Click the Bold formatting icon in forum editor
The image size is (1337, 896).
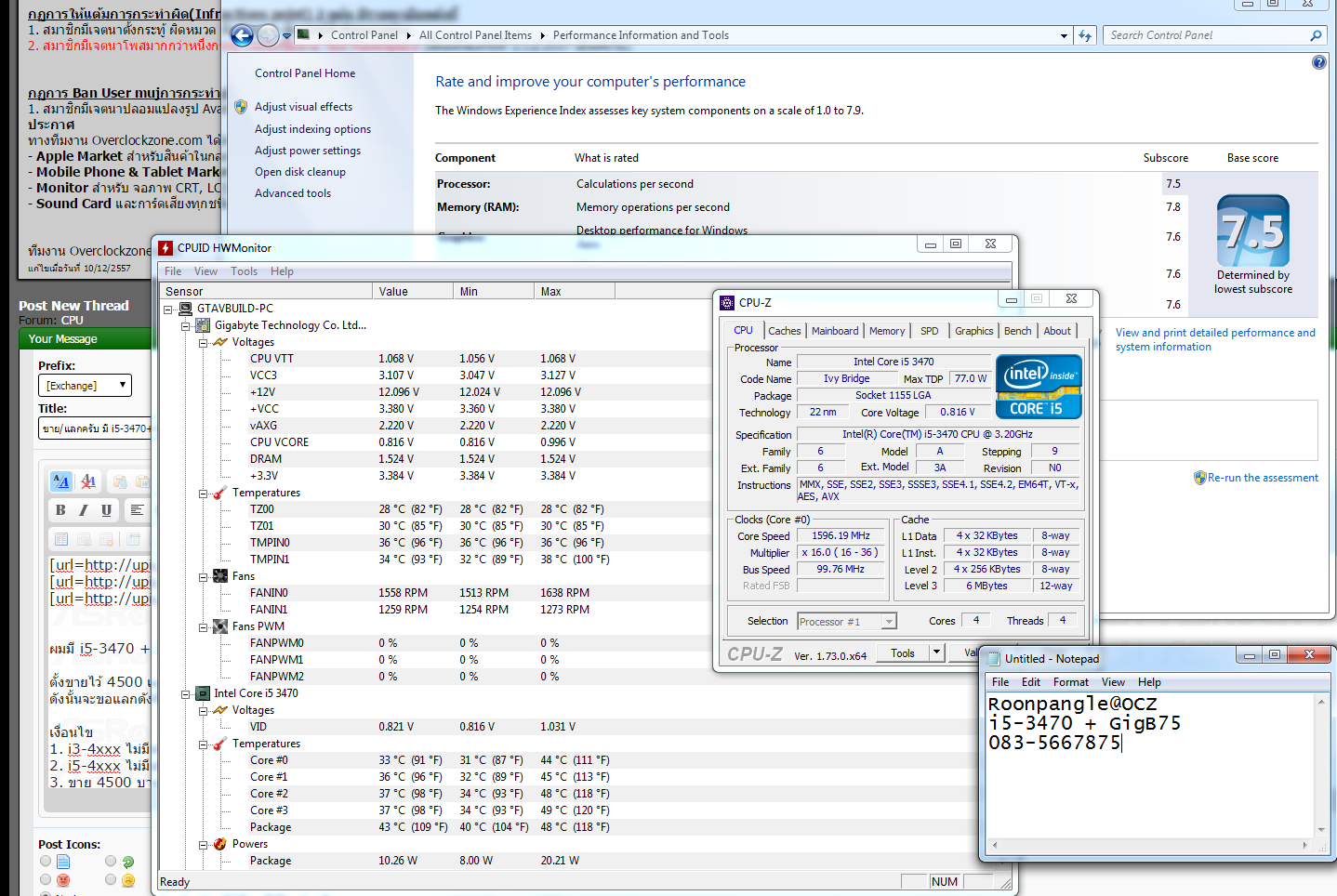click(60, 510)
